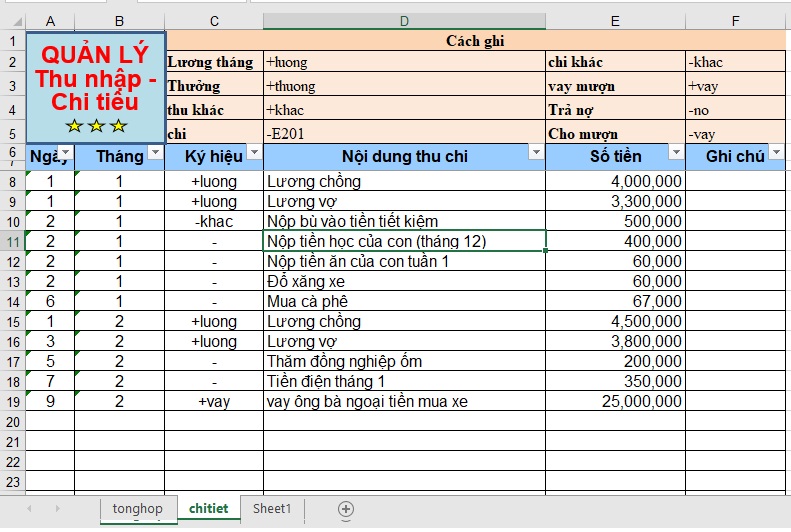Click the QUẢN LÝ Thu nhập title cell
Screen dimensions: 791x532
tap(95, 87)
